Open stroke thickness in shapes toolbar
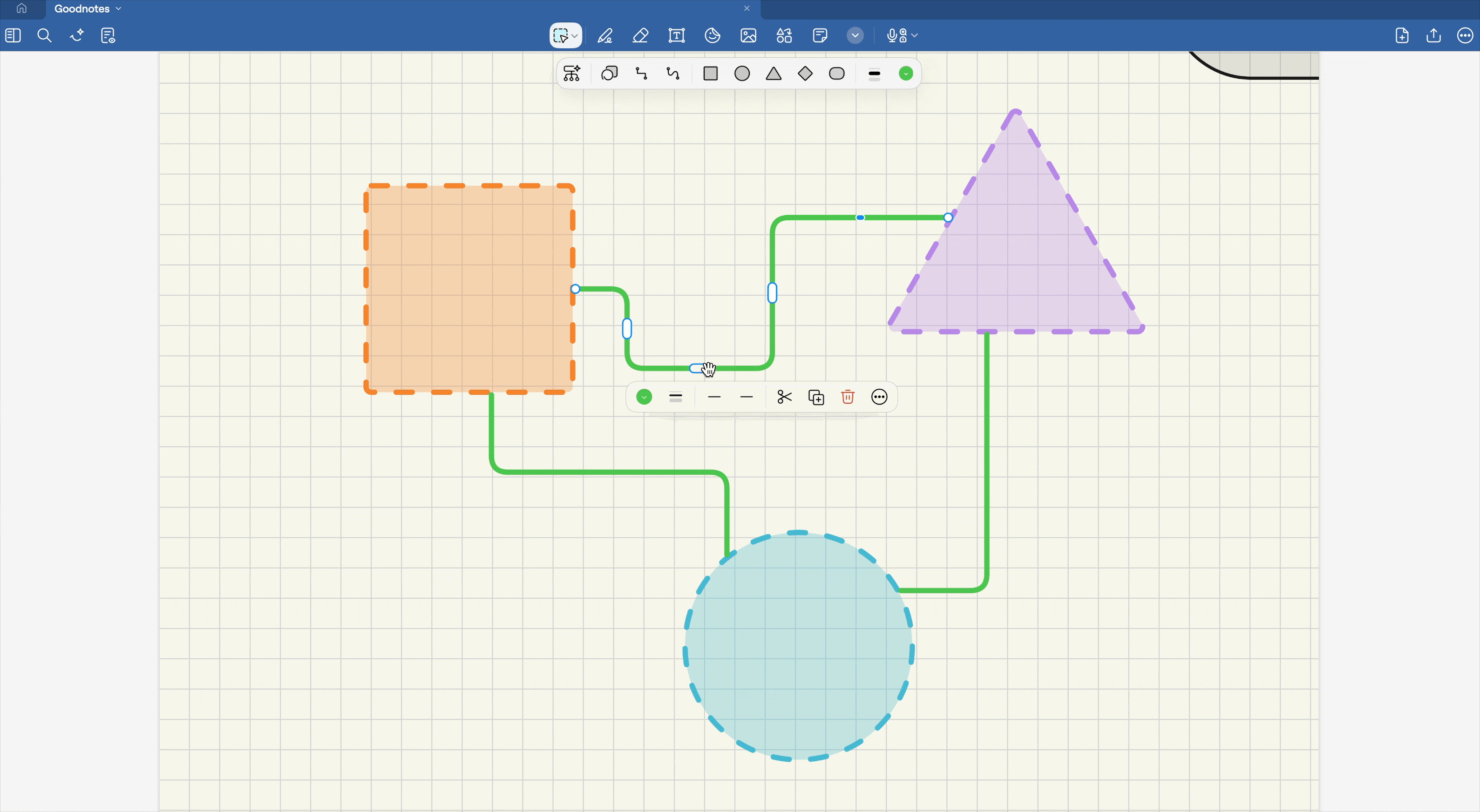Screen dimensions: 1480x812 (x=875, y=74)
